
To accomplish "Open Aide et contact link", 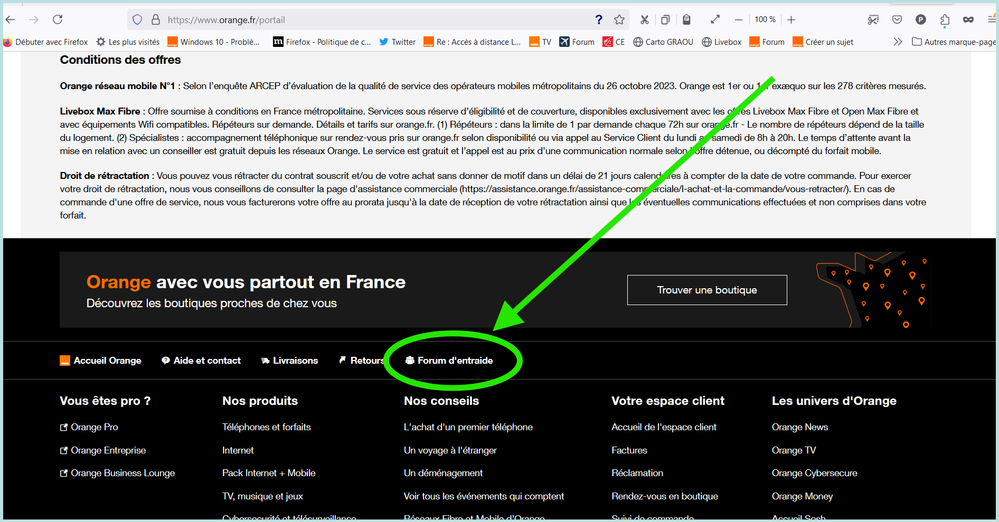I will coord(201,361).
